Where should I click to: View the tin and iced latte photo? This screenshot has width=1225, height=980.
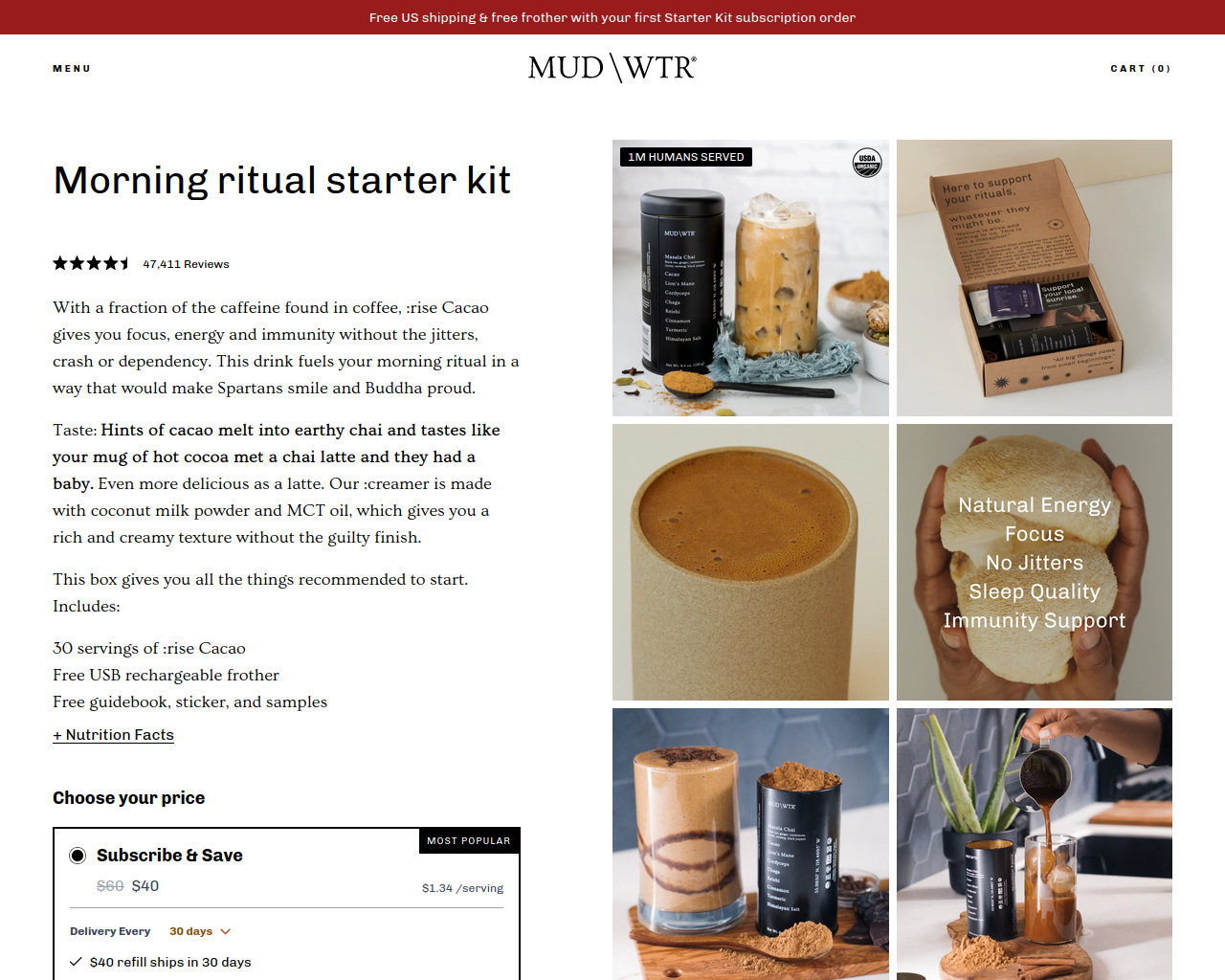pos(750,278)
